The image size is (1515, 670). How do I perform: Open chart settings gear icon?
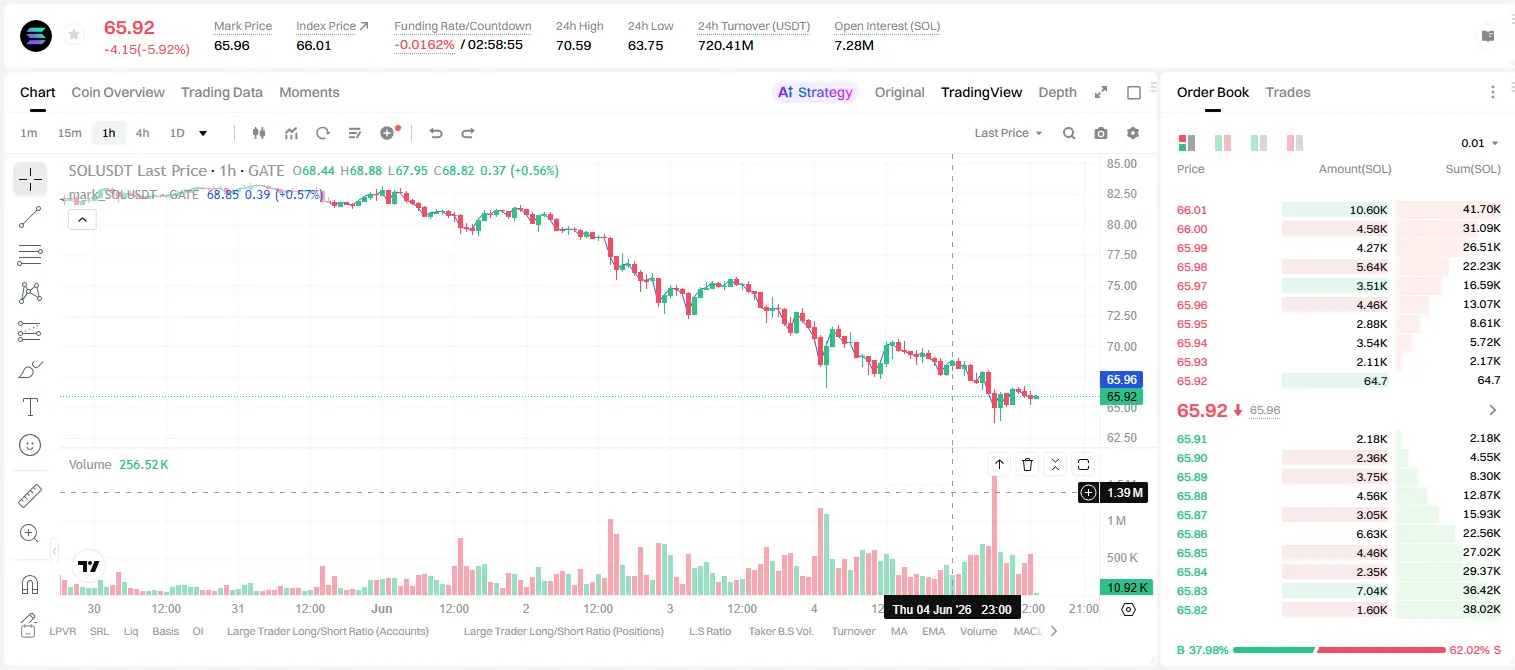(1133, 133)
